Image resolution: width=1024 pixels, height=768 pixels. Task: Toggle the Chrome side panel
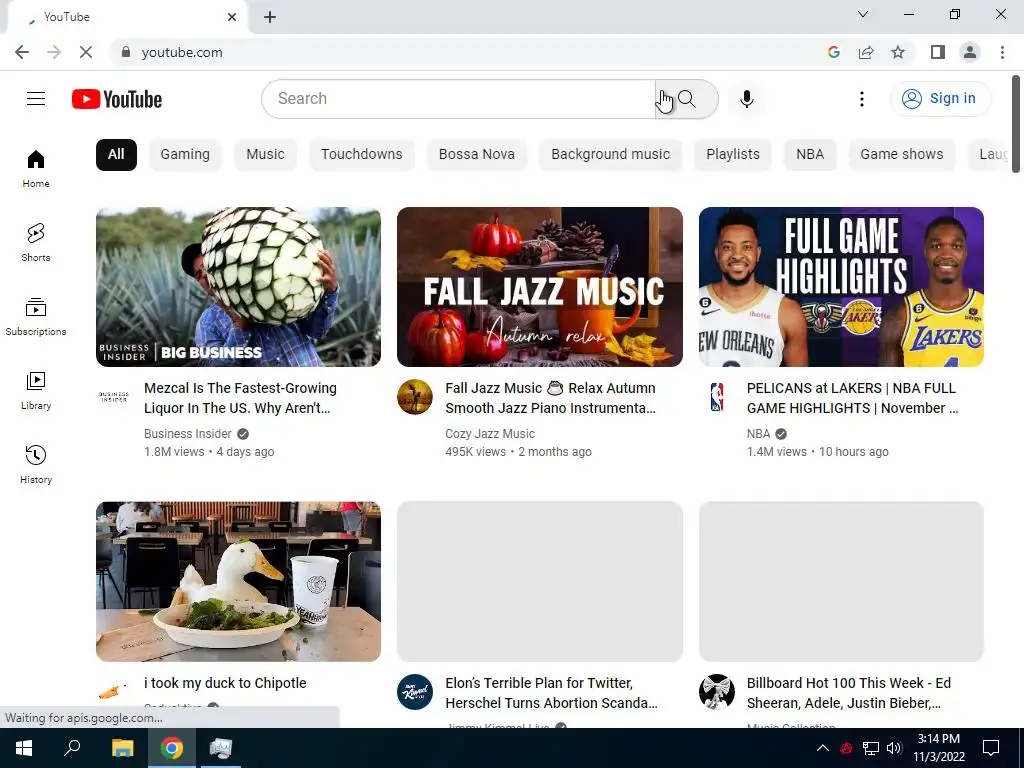pyautogui.click(x=938, y=52)
